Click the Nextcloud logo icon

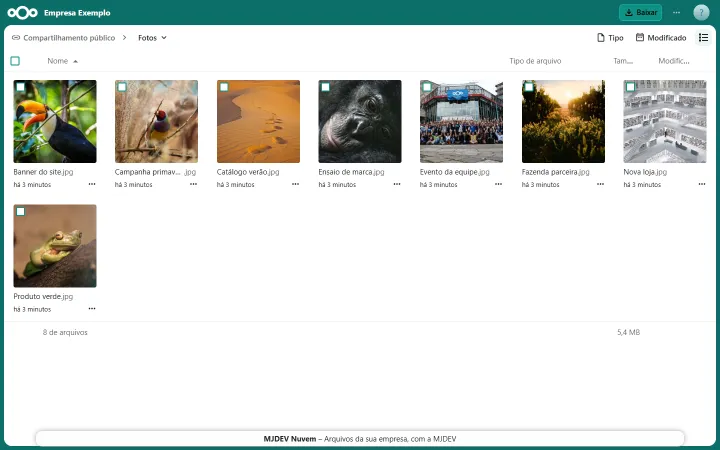[22, 13]
